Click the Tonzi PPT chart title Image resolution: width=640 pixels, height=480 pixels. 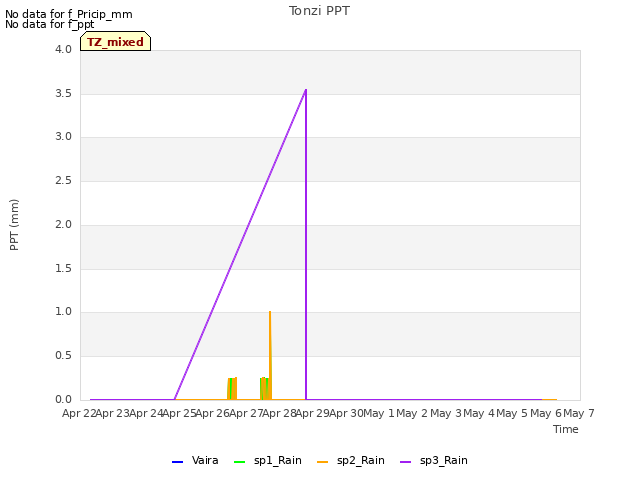(x=319, y=11)
